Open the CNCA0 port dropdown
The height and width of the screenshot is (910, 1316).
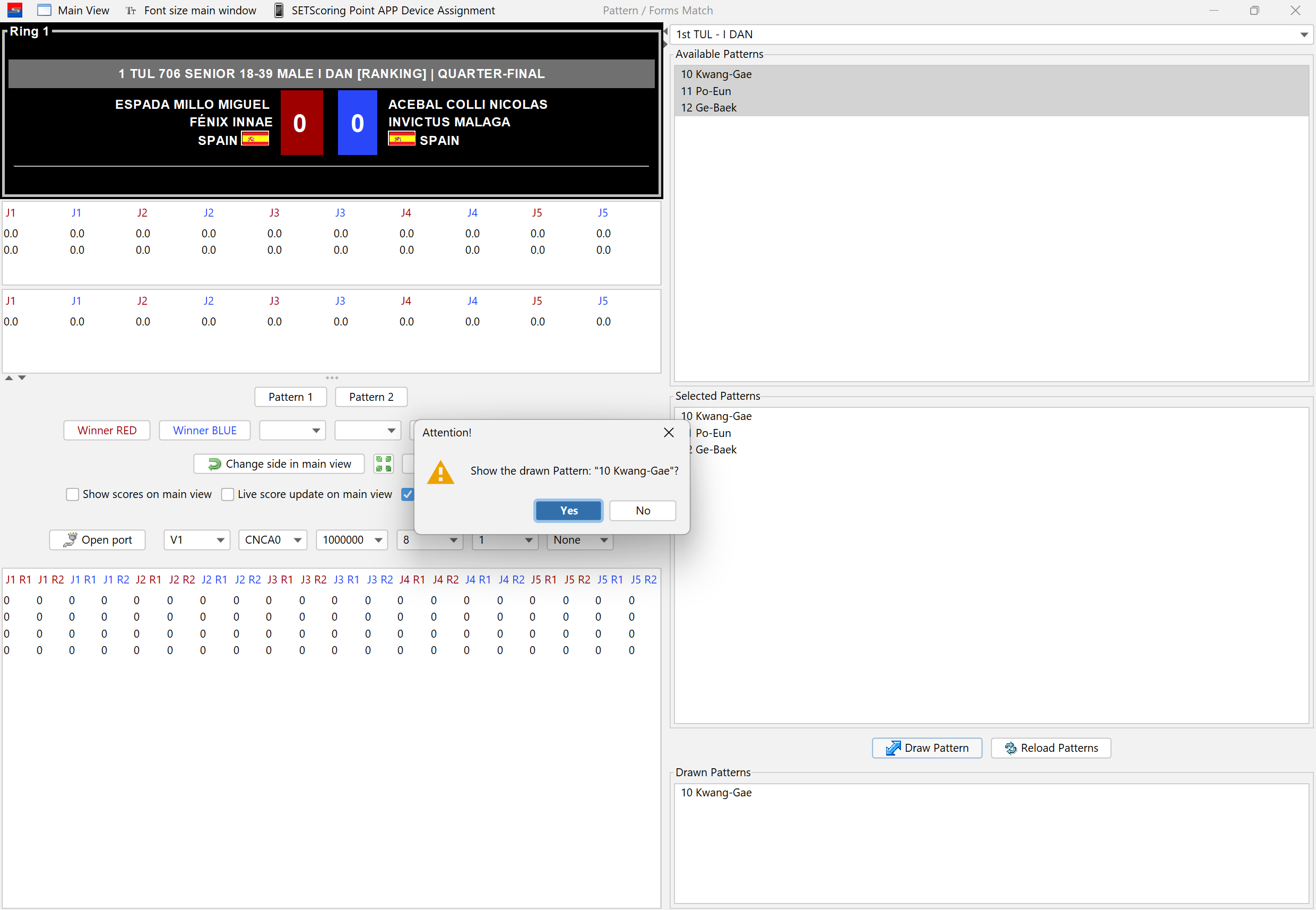coord(273,539)
